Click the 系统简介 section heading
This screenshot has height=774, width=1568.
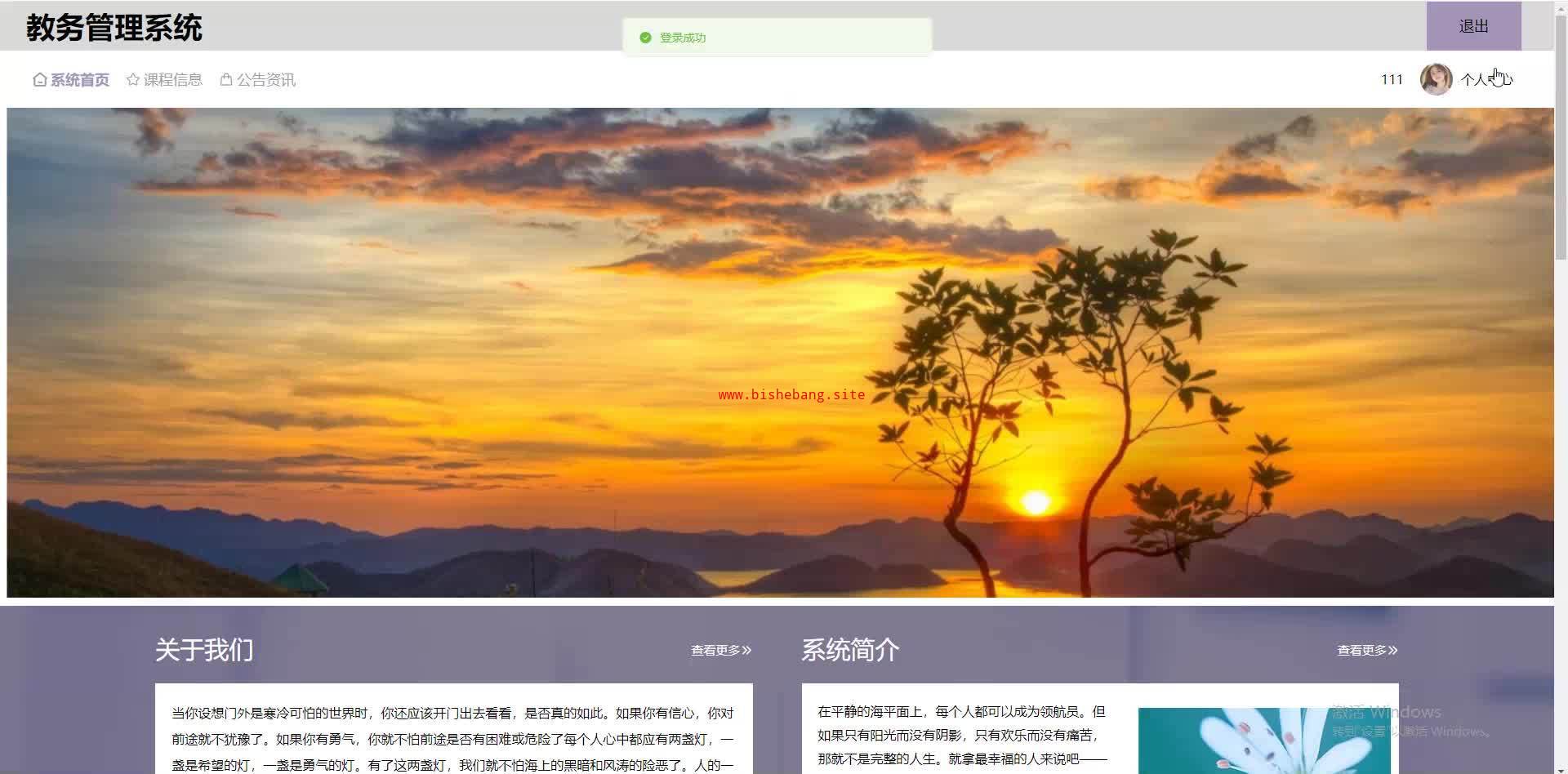click(850, 650)
